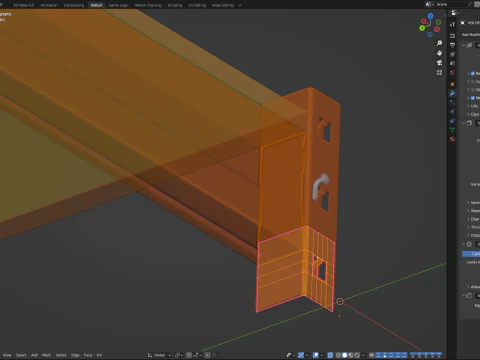Open the Game Logic workspace tab
This screenshot has height=360, width=480.
[118, 5]
